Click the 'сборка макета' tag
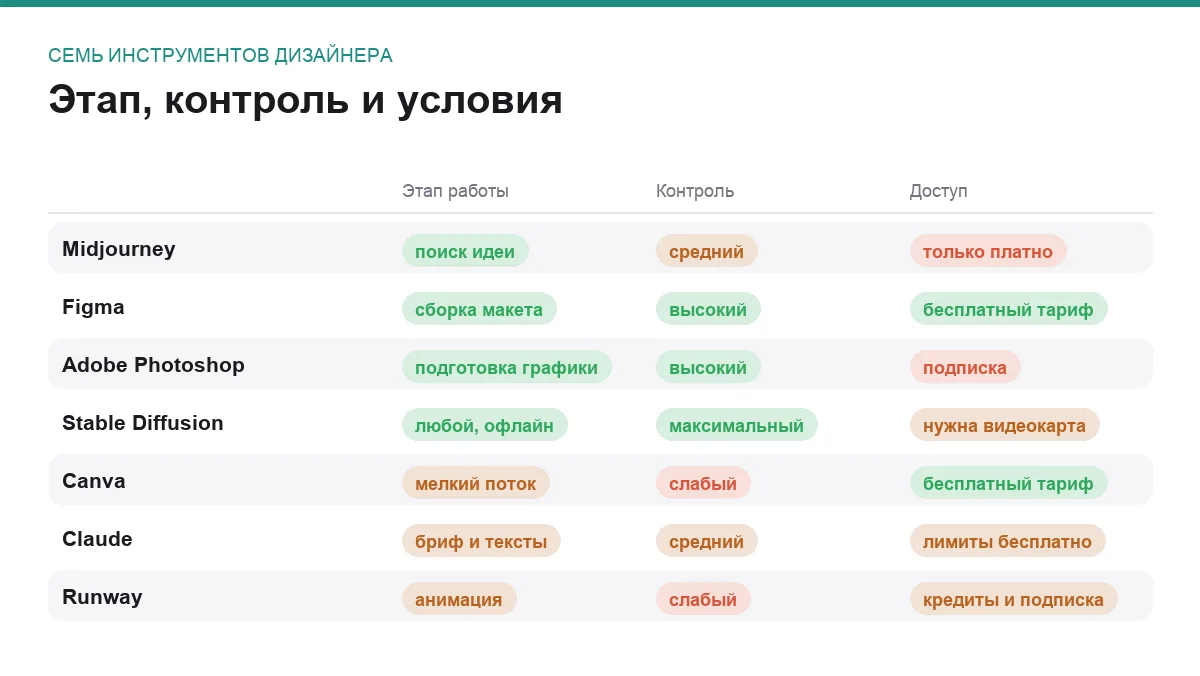The height and width of the screenshot is (676, 1200). 479,309
